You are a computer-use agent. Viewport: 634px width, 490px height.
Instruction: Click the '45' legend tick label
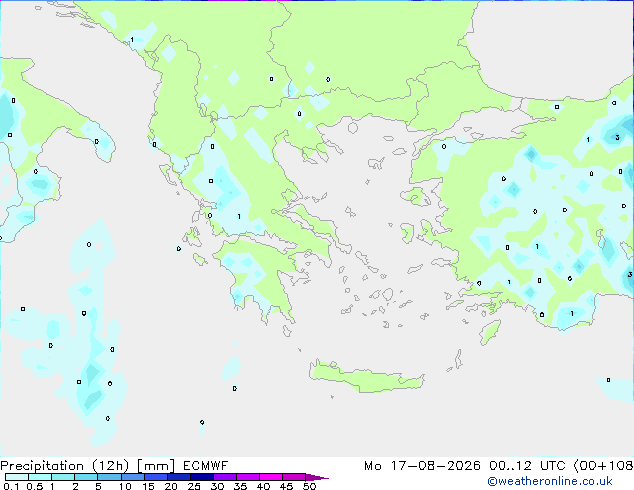[286, 486]
